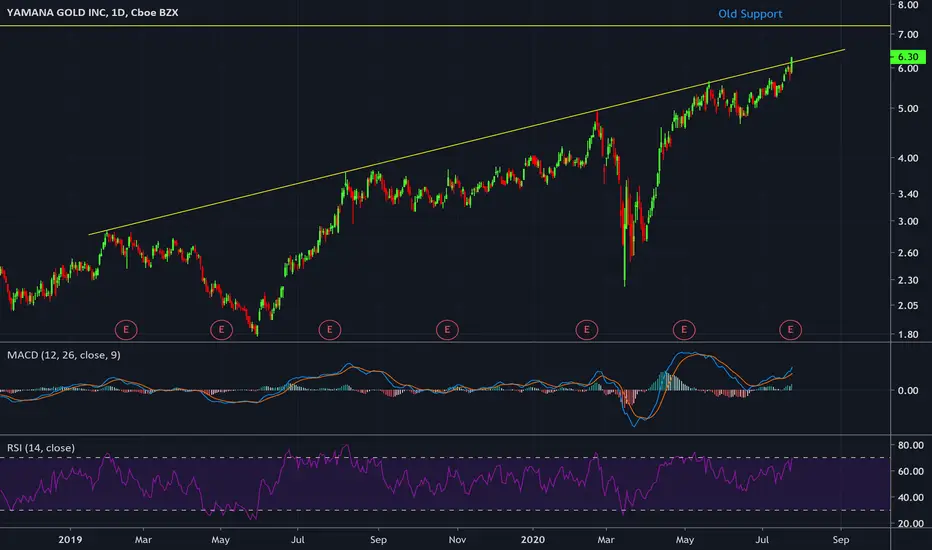Click the Sep label at far right of time axis
Screen dimensions: 932x550
tap(840, 540)
